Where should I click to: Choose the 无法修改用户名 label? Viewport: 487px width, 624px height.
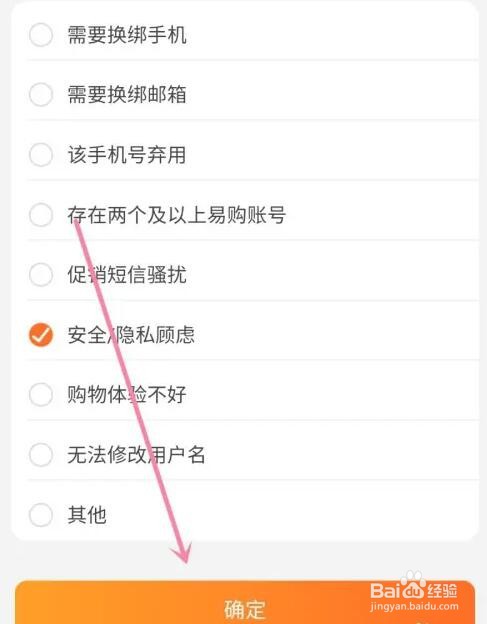click(x=136, y=455)
